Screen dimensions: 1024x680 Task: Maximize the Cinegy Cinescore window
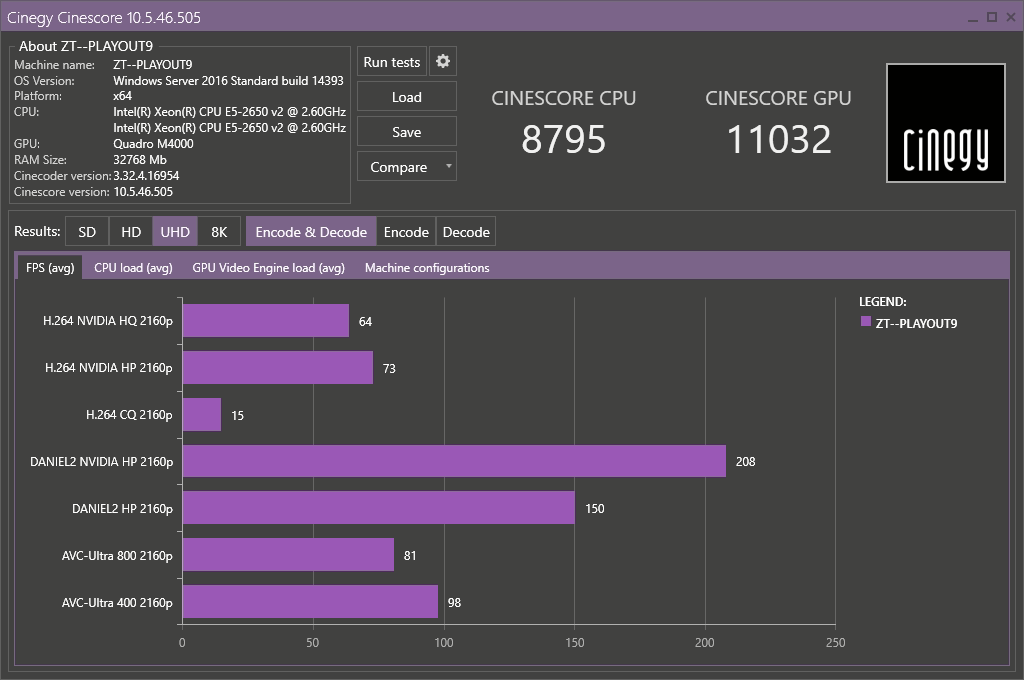coord(992,18)
